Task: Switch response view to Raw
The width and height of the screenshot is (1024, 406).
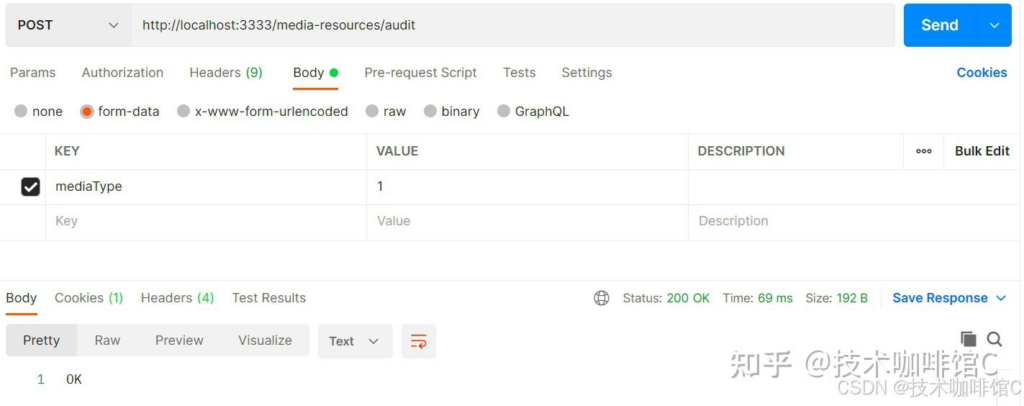Action: (107, 341)
